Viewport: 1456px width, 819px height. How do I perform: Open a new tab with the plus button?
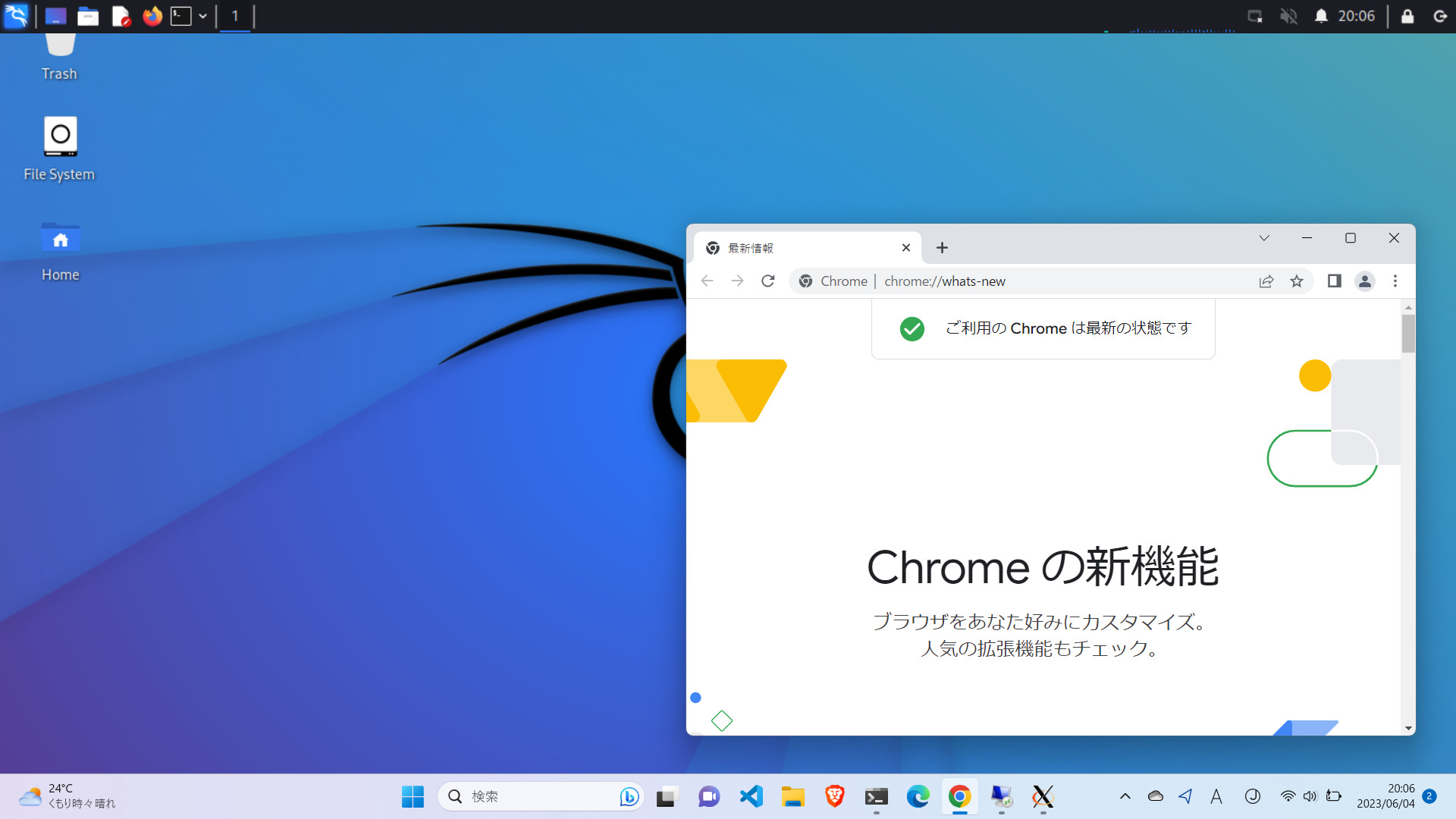point(942,247)
